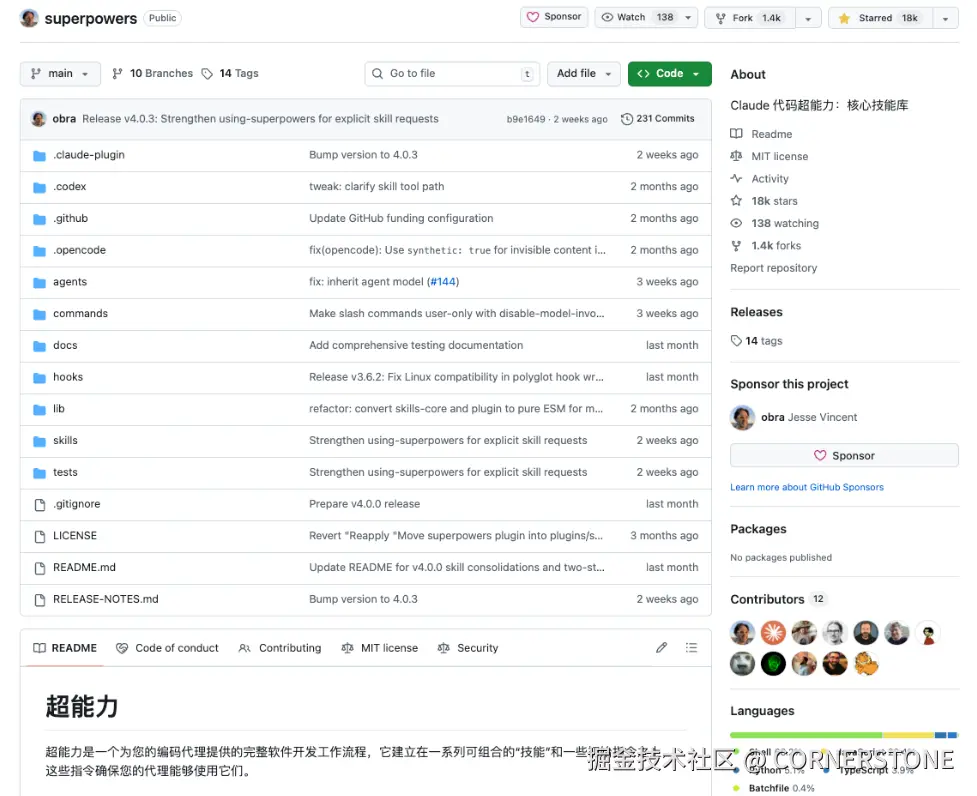The width and height of the screenshot is (977, 796).
Task: Click the obra avatar in commit header
Action: 39,118
